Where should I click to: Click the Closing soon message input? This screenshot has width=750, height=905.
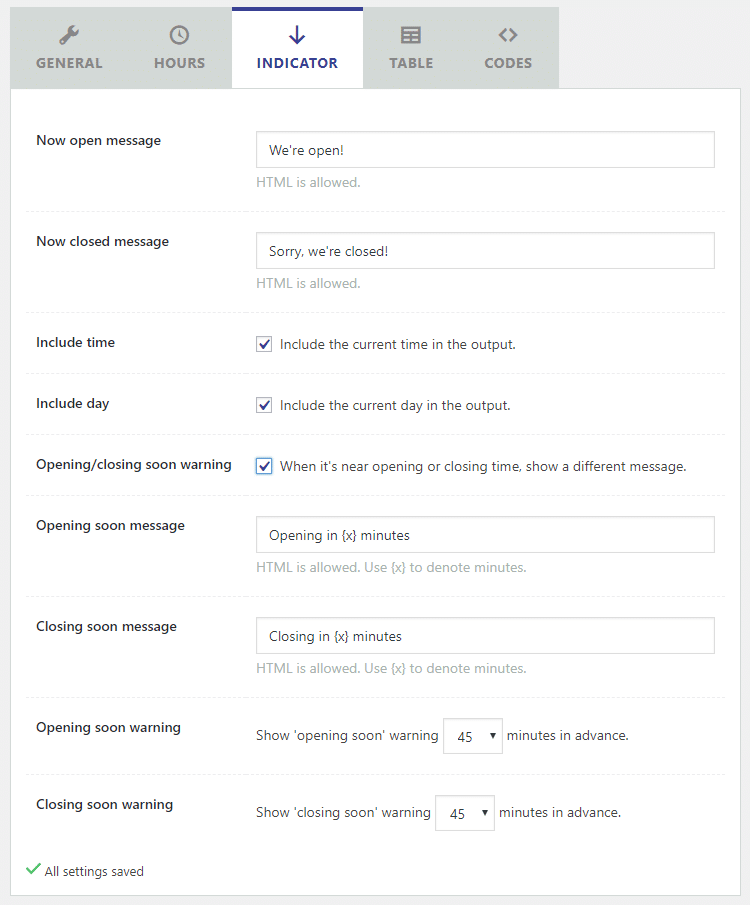(x=485, y=636)
